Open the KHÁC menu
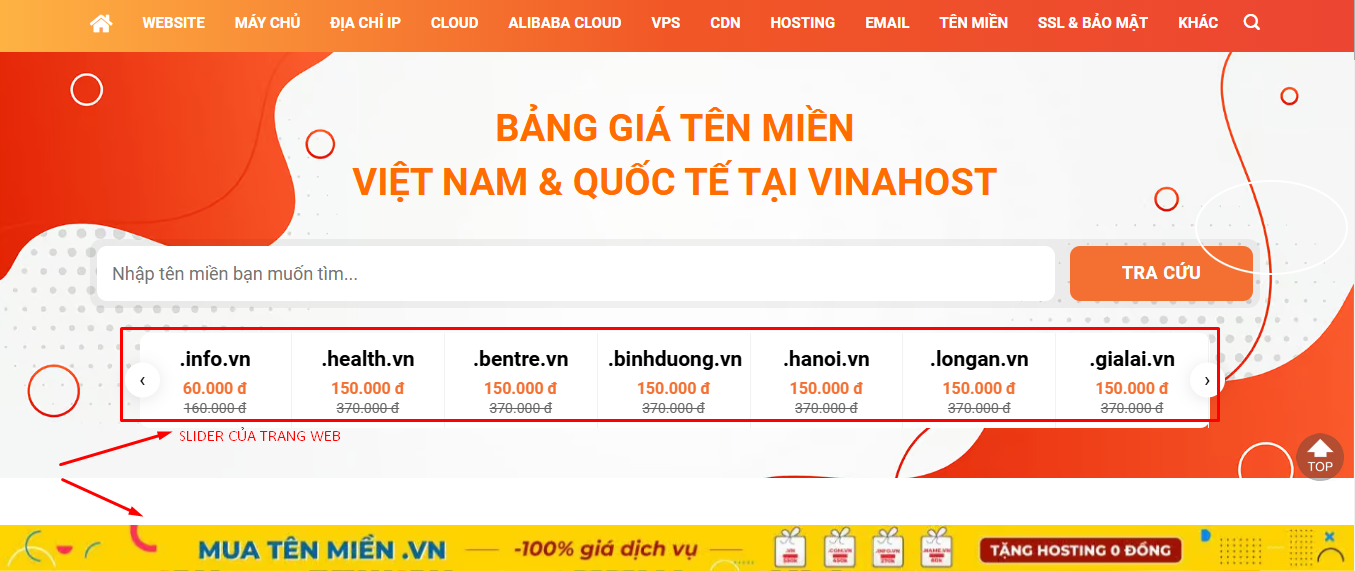Viewport: 1355px width, 571px height. [1198, 22]
